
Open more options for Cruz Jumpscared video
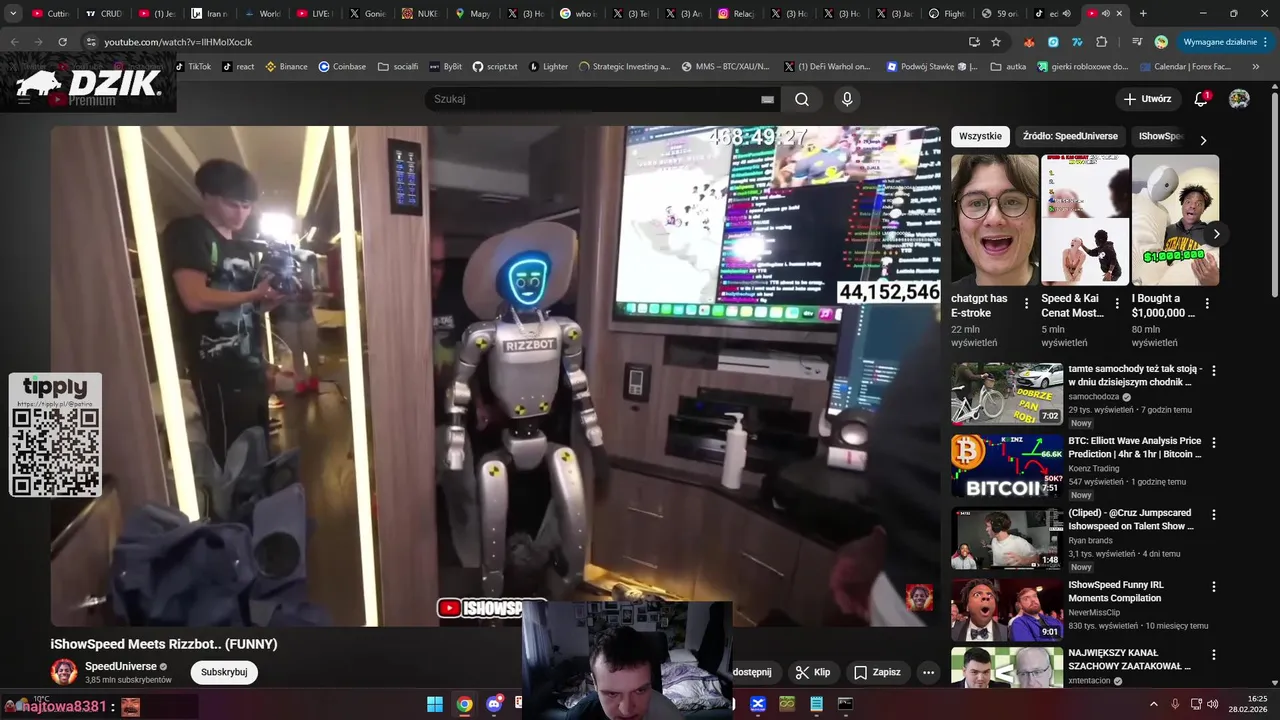[x=1214, y=515]
